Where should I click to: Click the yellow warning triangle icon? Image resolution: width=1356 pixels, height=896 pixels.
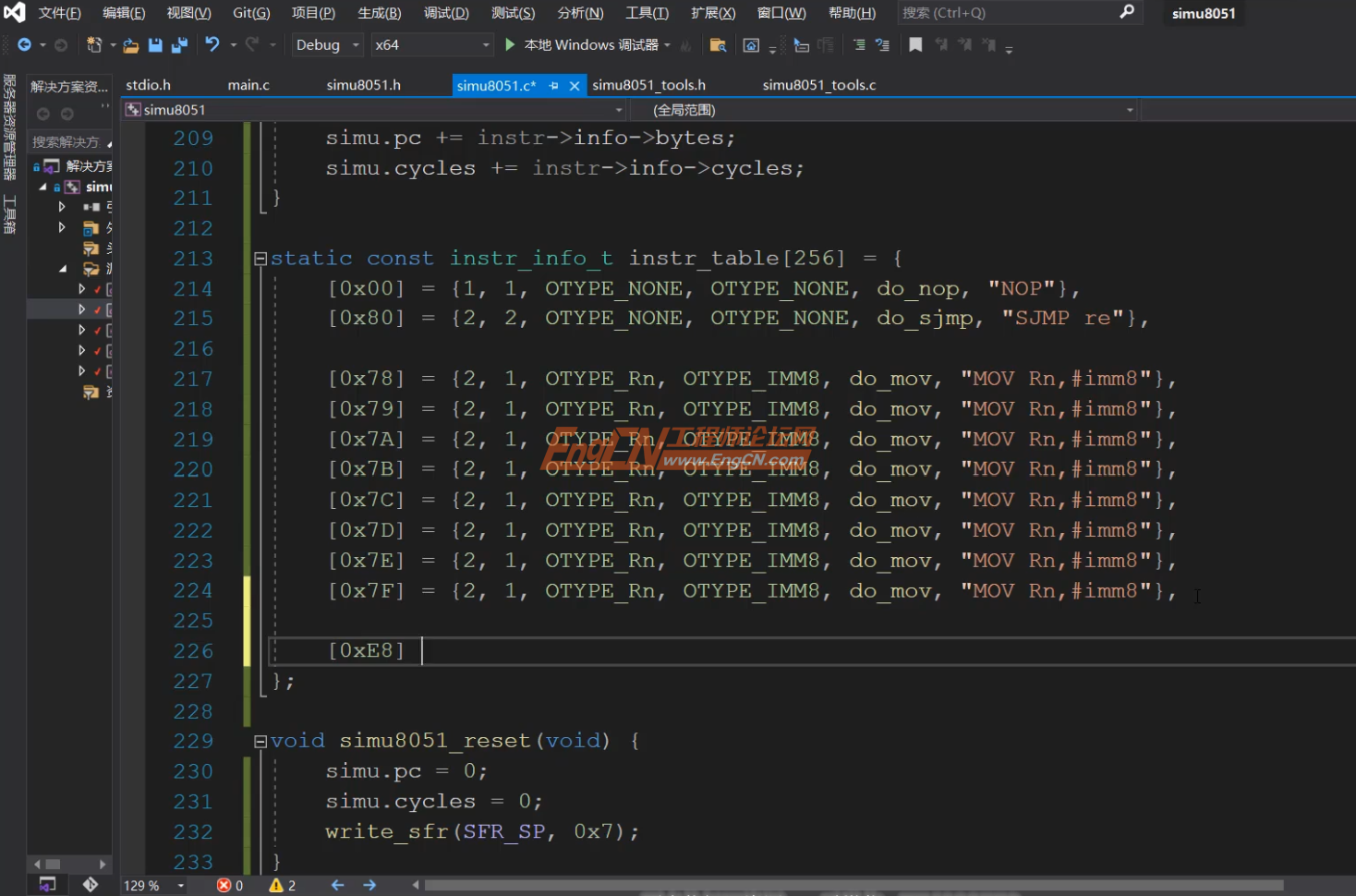pos(276,884)
